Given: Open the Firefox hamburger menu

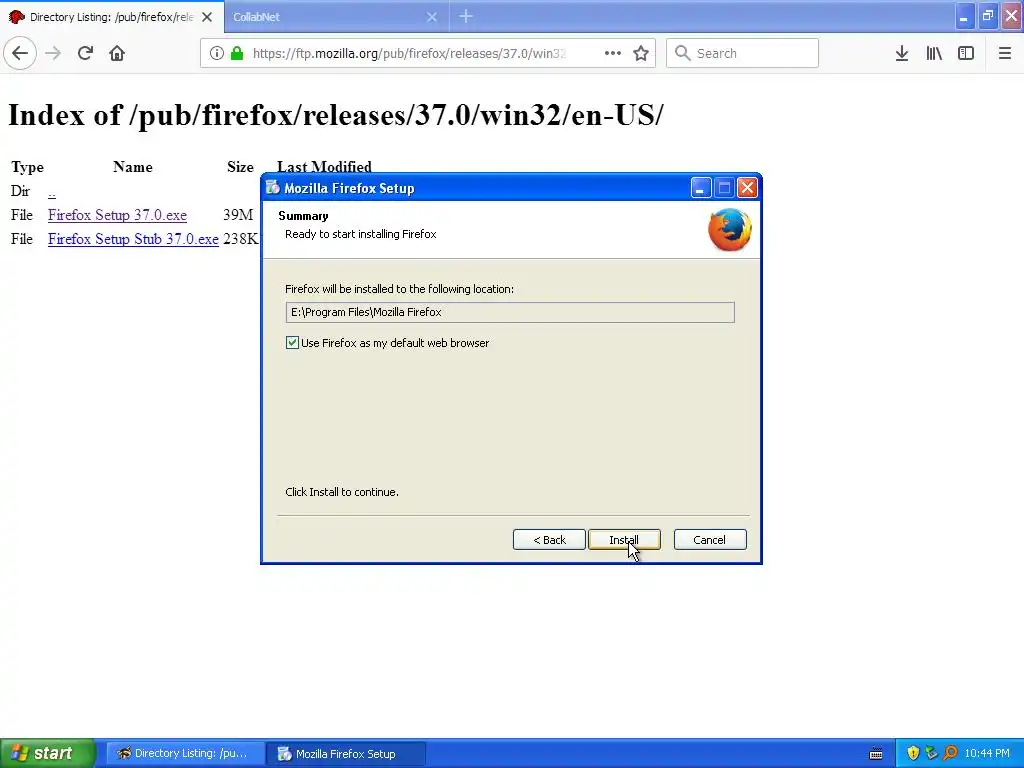Looking at the screenshot, I should [x=1005, y=53].
